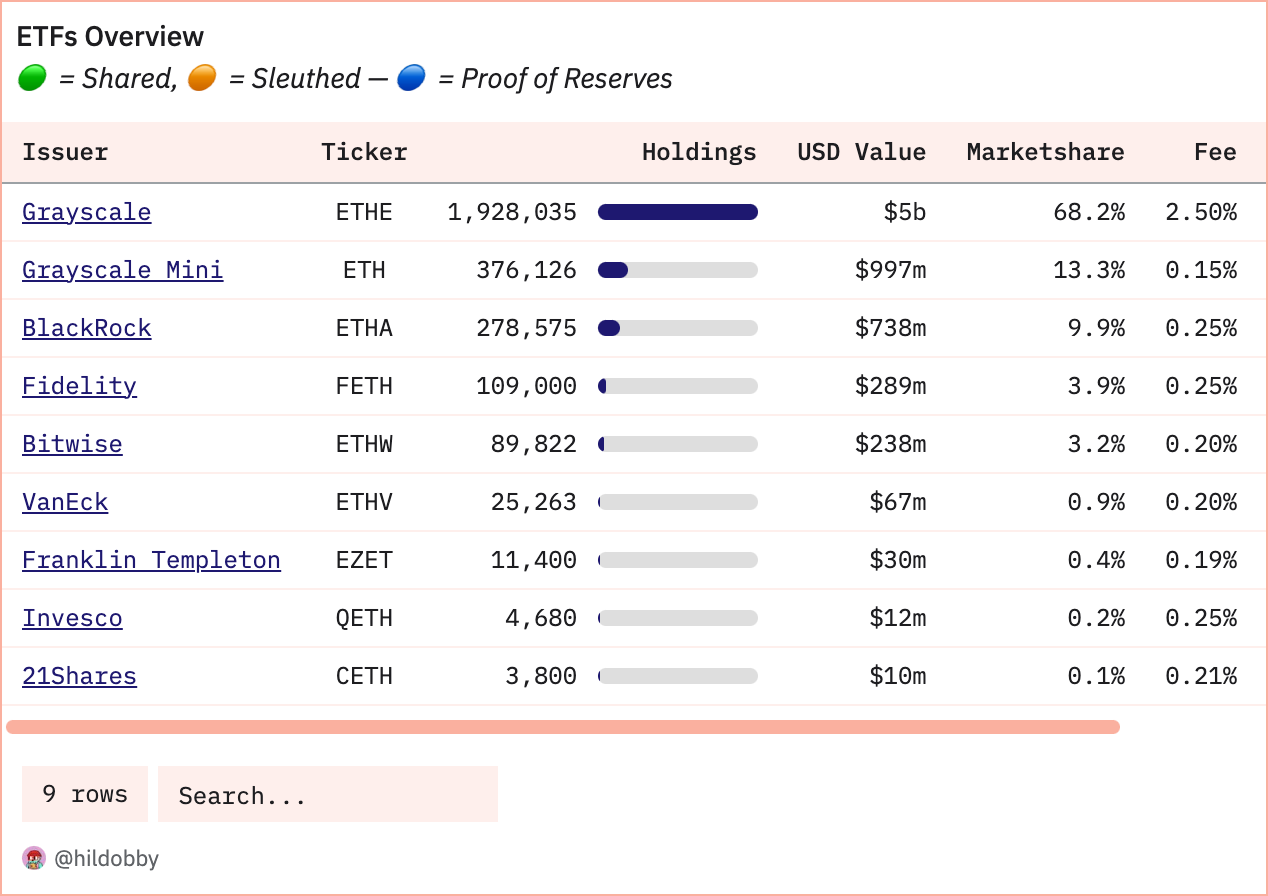This screenshot has height=896, width=1268.
Task: Click the BlackRock ETHA holdings bar
Action: click(678, 328)
